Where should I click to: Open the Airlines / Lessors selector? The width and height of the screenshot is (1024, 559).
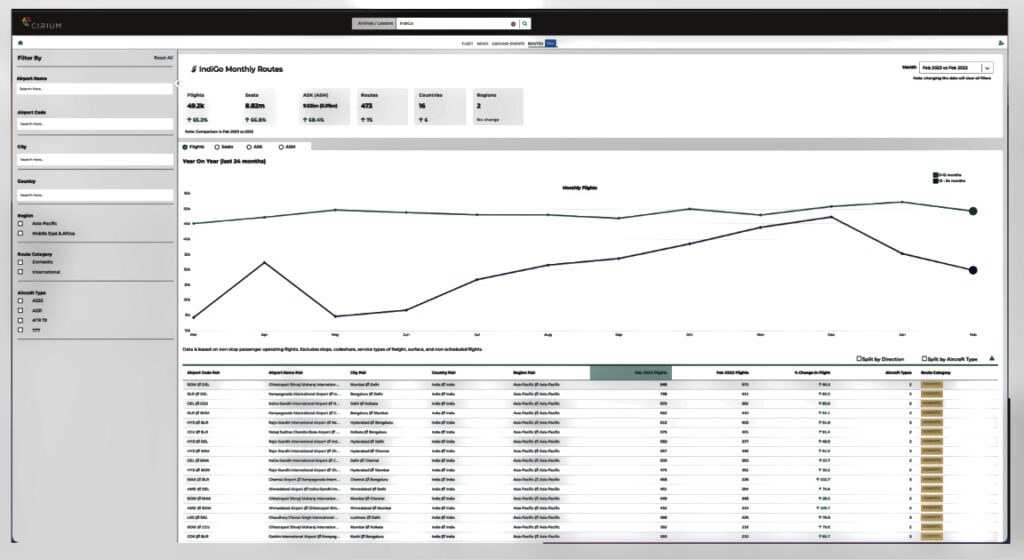[x=373, y=23]
